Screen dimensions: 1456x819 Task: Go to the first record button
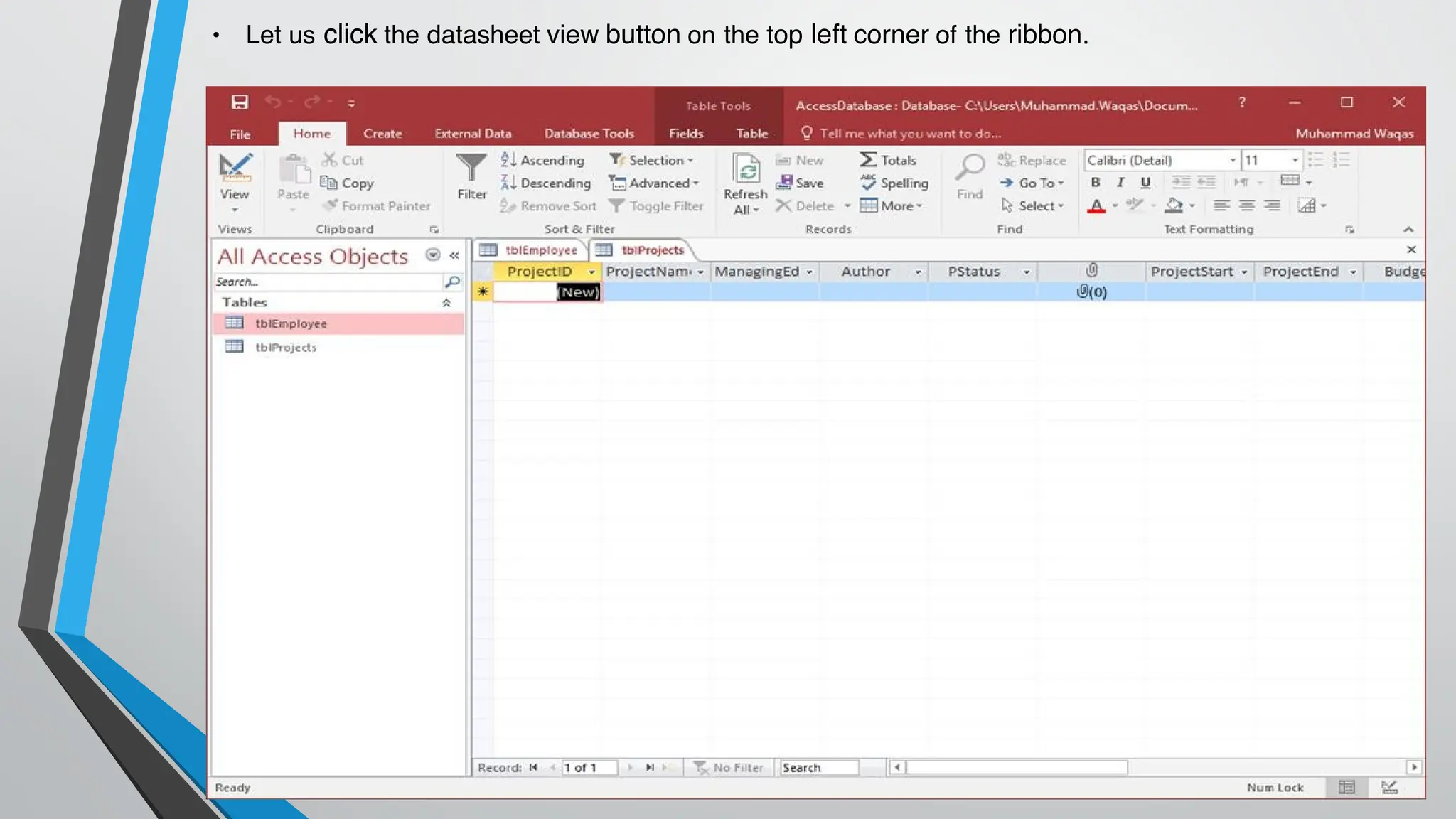coord(533,768)
